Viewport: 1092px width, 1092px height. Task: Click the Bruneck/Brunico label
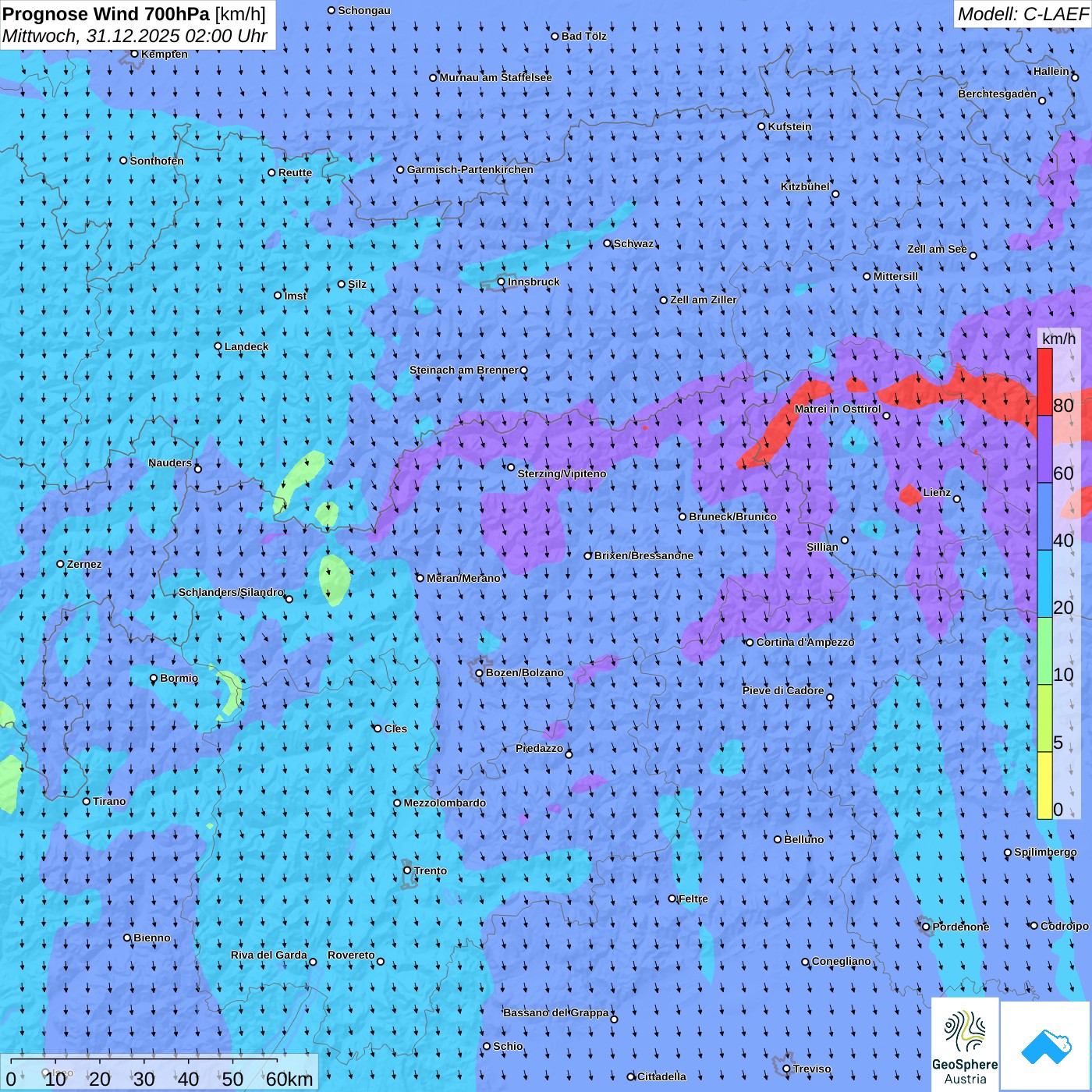[732, 516]
